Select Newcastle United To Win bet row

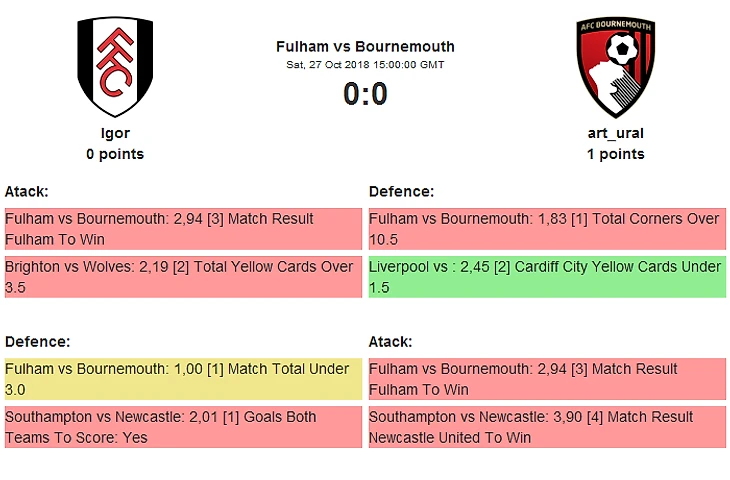[x=547, y=427]
